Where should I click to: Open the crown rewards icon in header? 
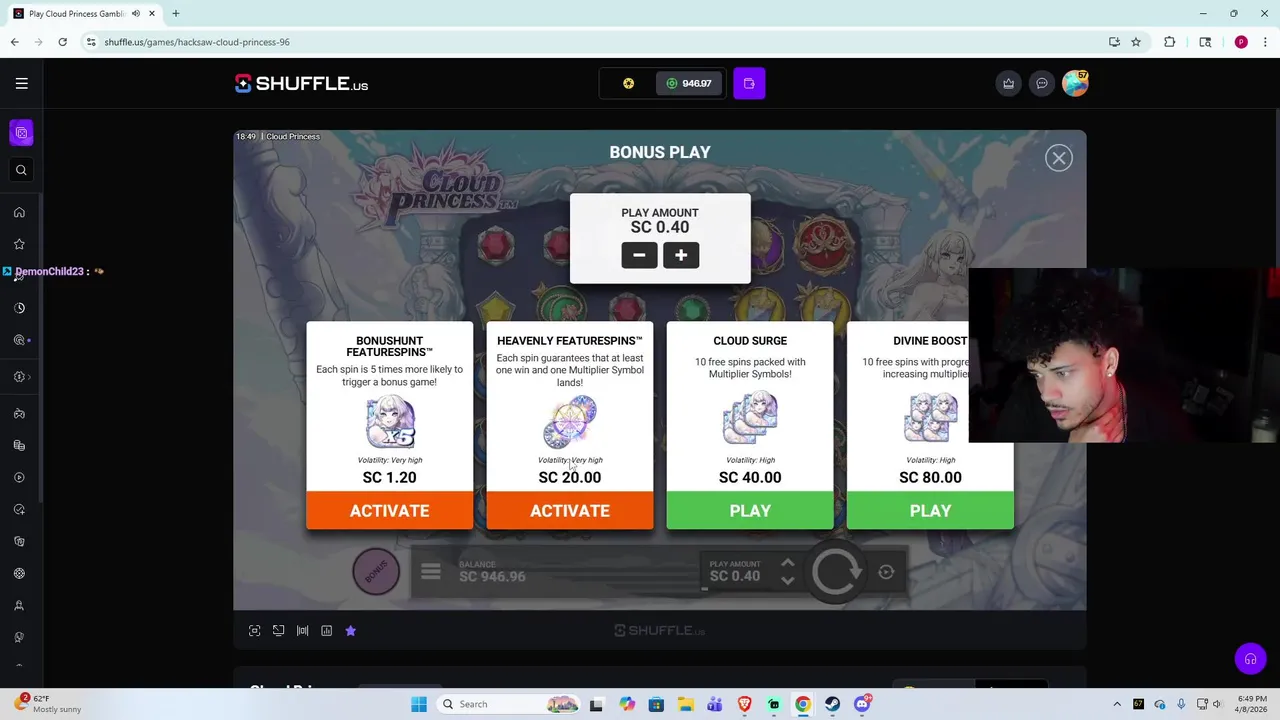1008,83
